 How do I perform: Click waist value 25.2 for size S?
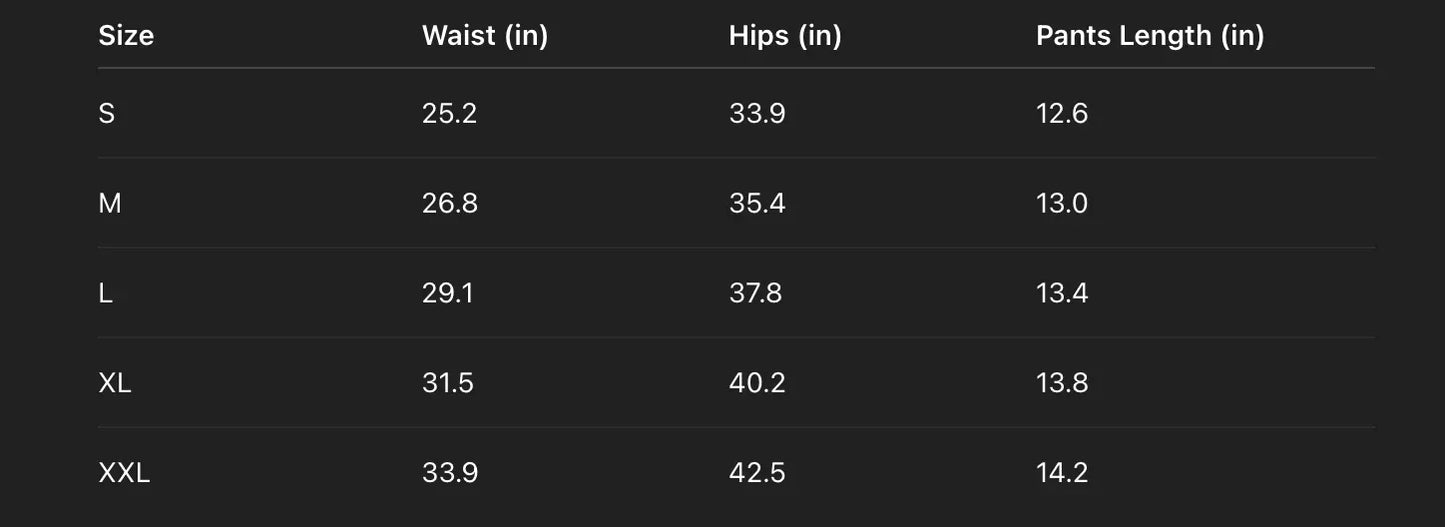click(x=449, y=113)
